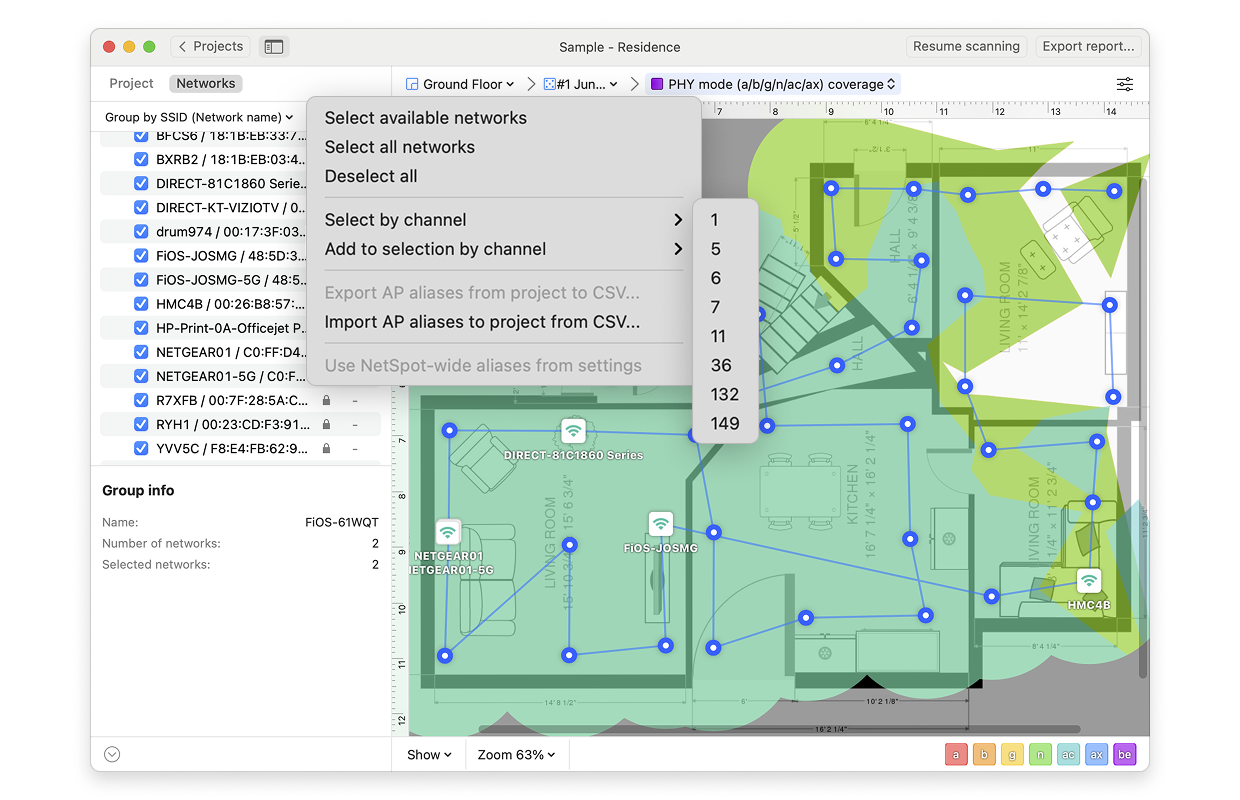Click the purple 'be' PHY mode swatch

(x=1124, y=755)
